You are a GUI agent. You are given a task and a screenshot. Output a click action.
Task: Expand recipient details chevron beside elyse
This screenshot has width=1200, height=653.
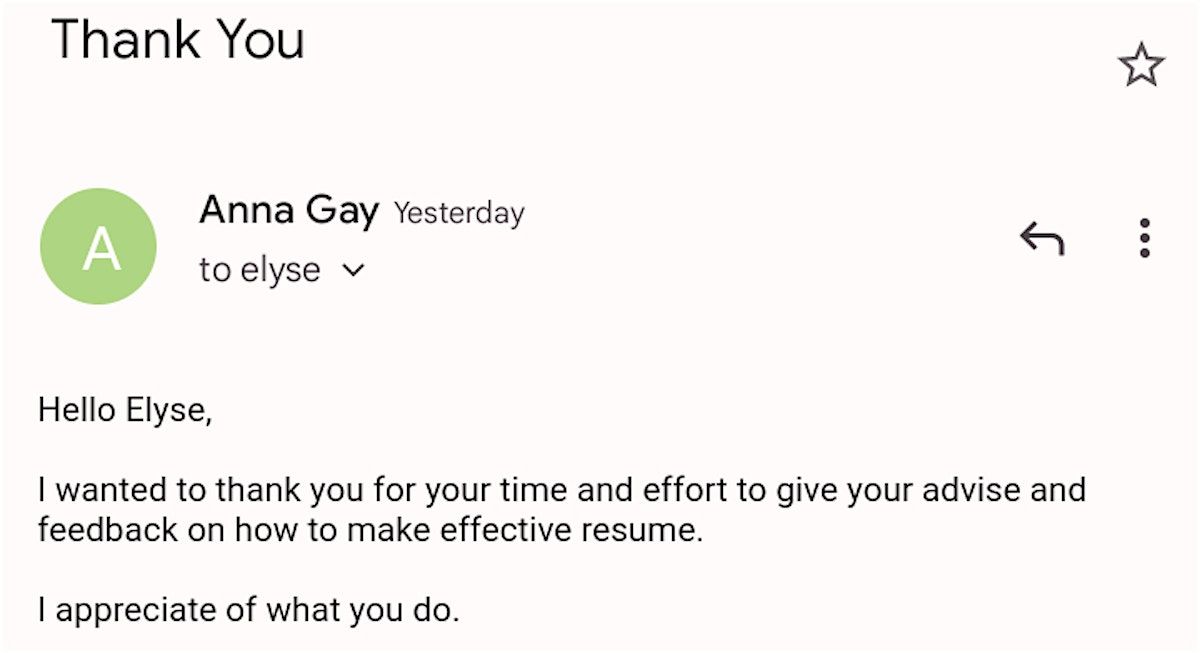(354, 270)
